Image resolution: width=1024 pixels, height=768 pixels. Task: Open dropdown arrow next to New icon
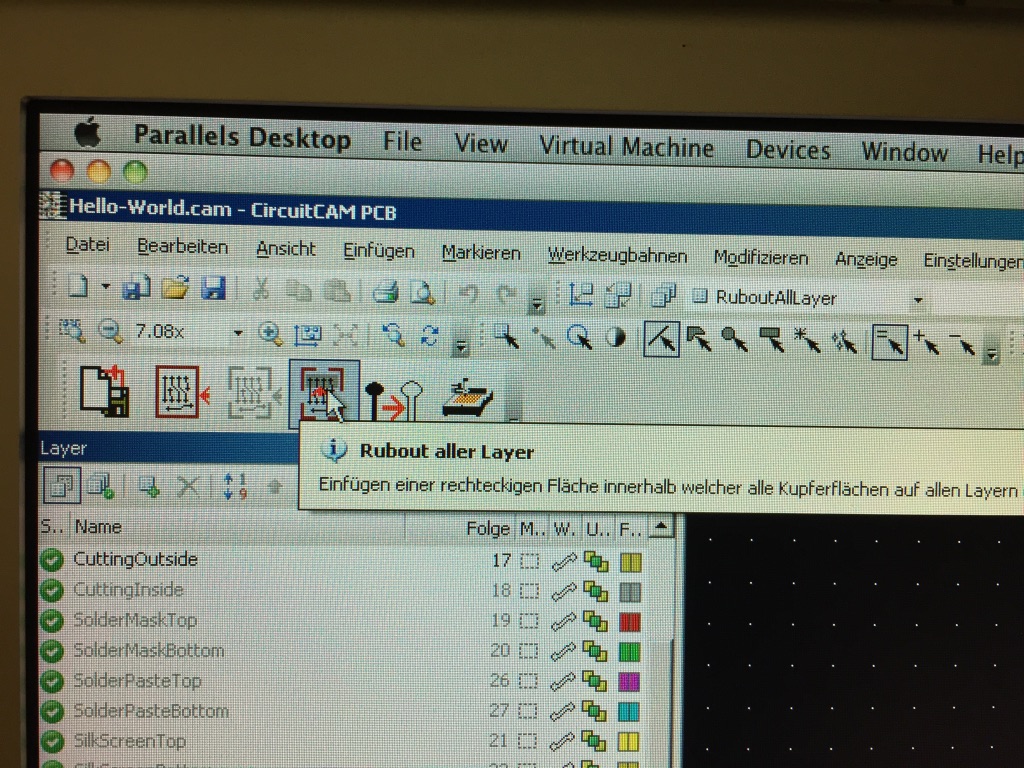coord(105,286)
